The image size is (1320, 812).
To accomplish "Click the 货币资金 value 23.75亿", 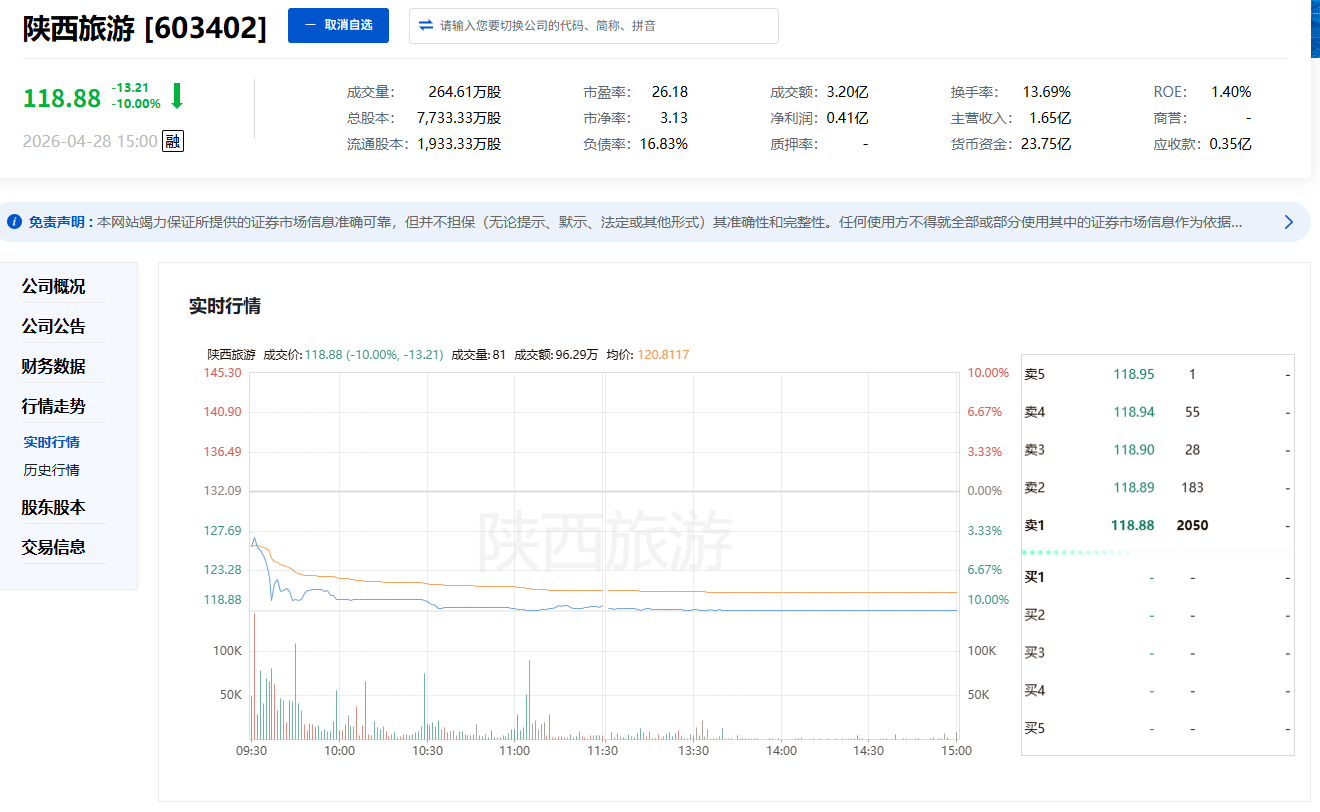I will point(1046,144).
